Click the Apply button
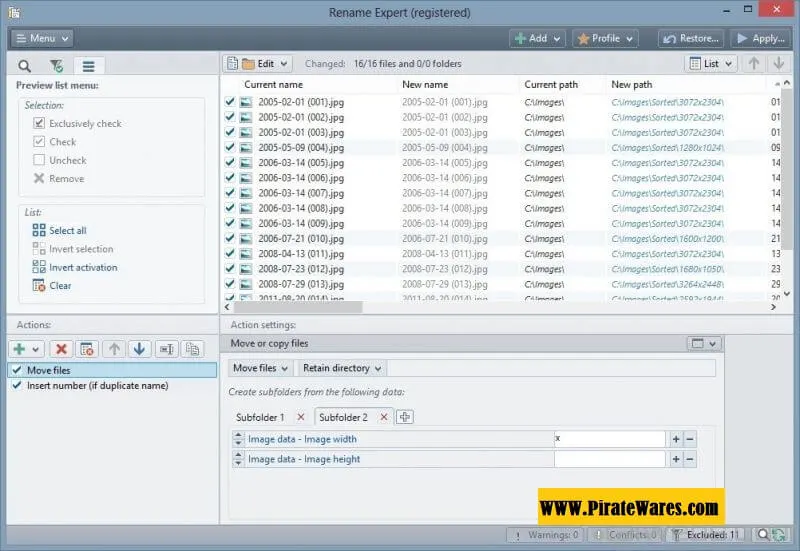Screen dimensions: 800x551 click(x=760, y=38)
